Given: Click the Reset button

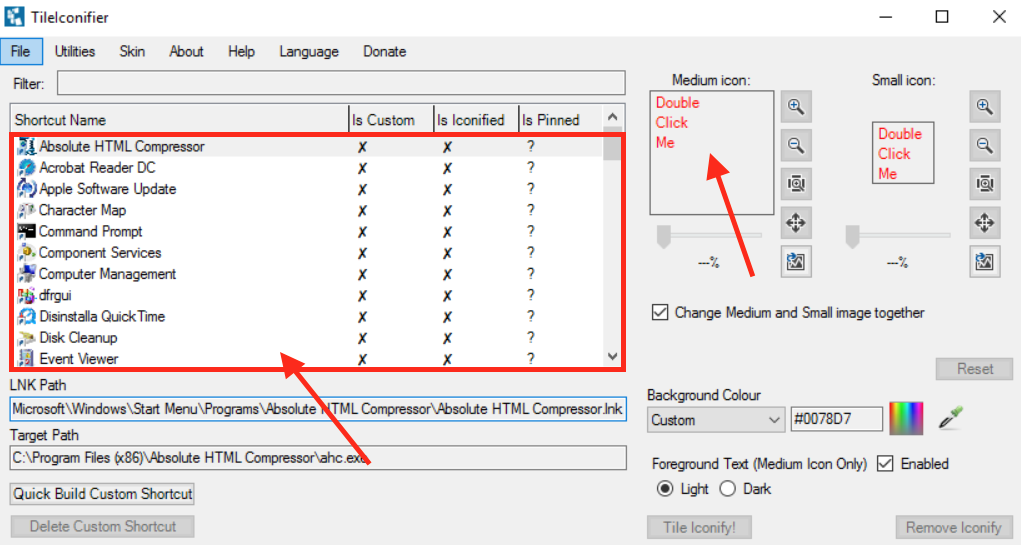Looking at the screenshot, I should coord(975,369).
